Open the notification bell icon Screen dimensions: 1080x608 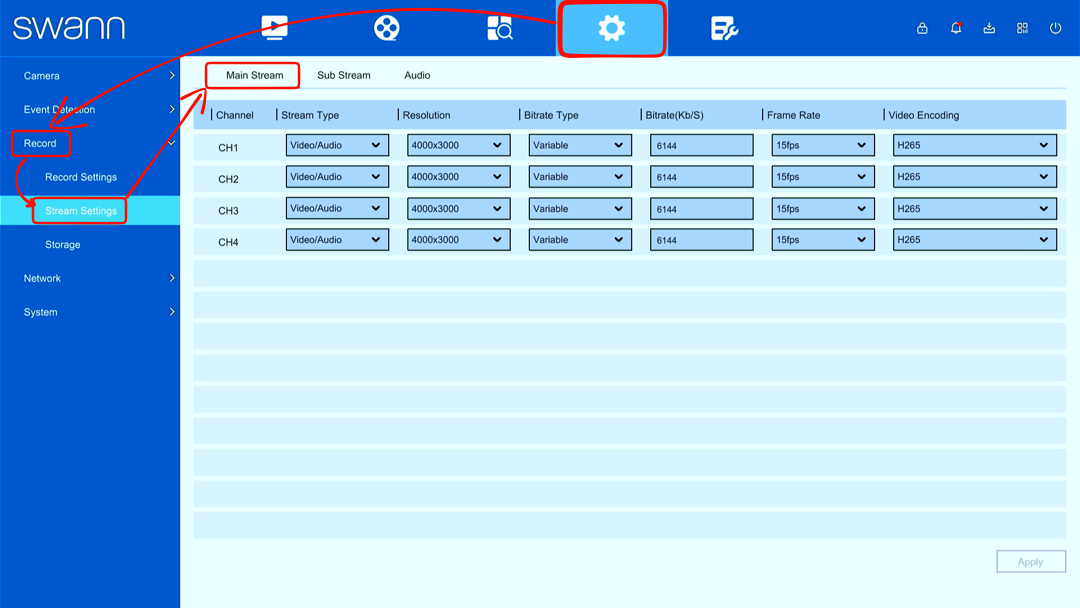(x=956, y=28)
